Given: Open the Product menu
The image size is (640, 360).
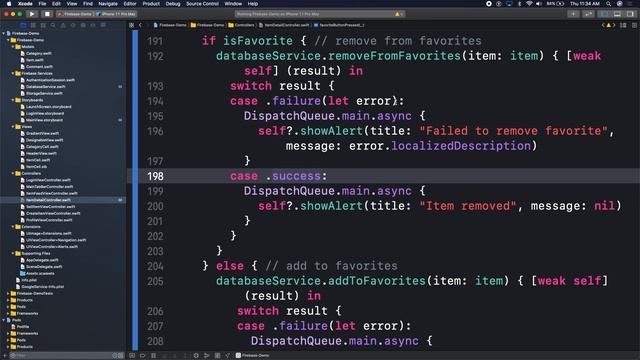Looking at the screenshot, I should [x=151, y=4].
